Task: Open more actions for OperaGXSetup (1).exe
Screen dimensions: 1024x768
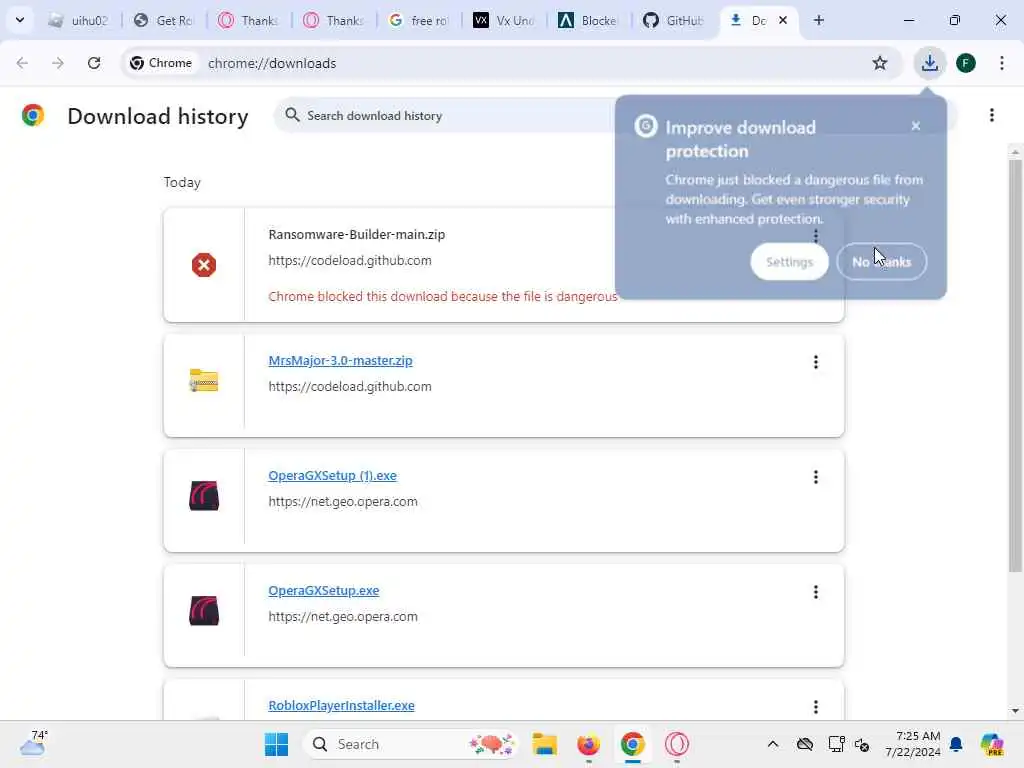Action: click(816, 477)
